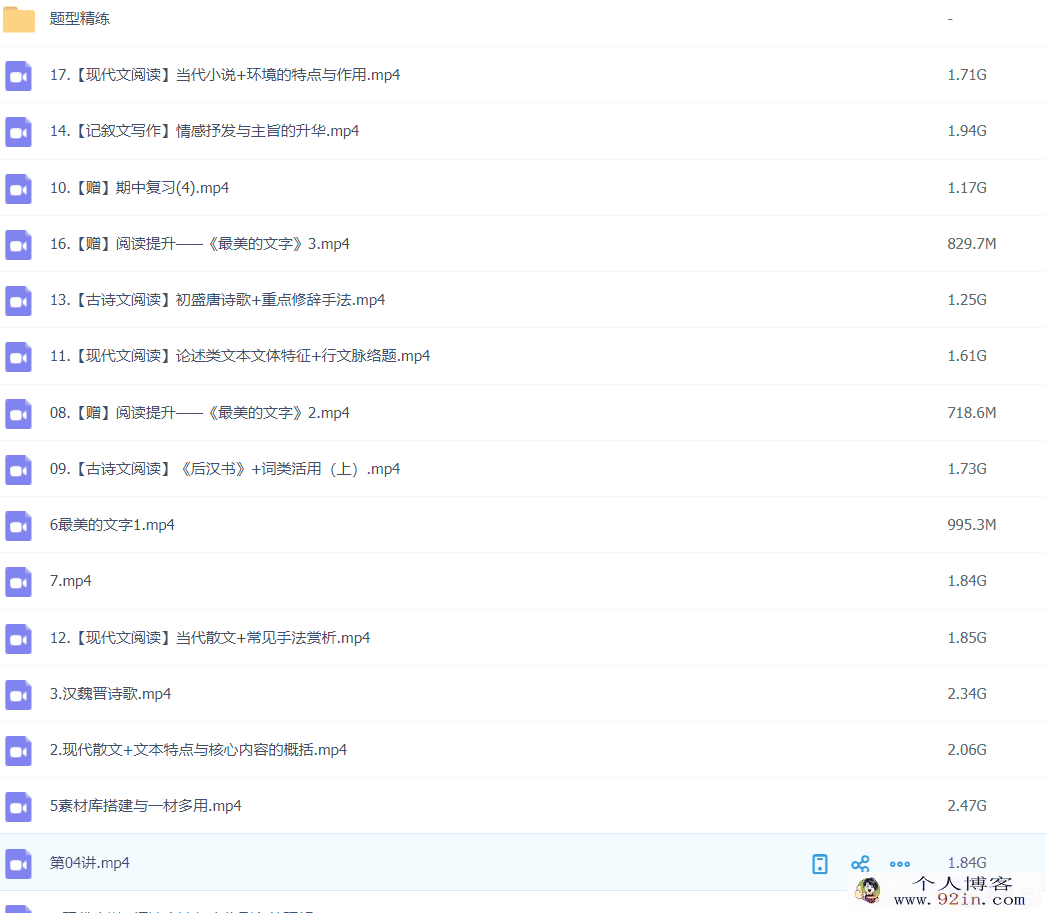
Task: Click video icon for 10.【赠】期中复习(4)
Action: coord(19,188)
